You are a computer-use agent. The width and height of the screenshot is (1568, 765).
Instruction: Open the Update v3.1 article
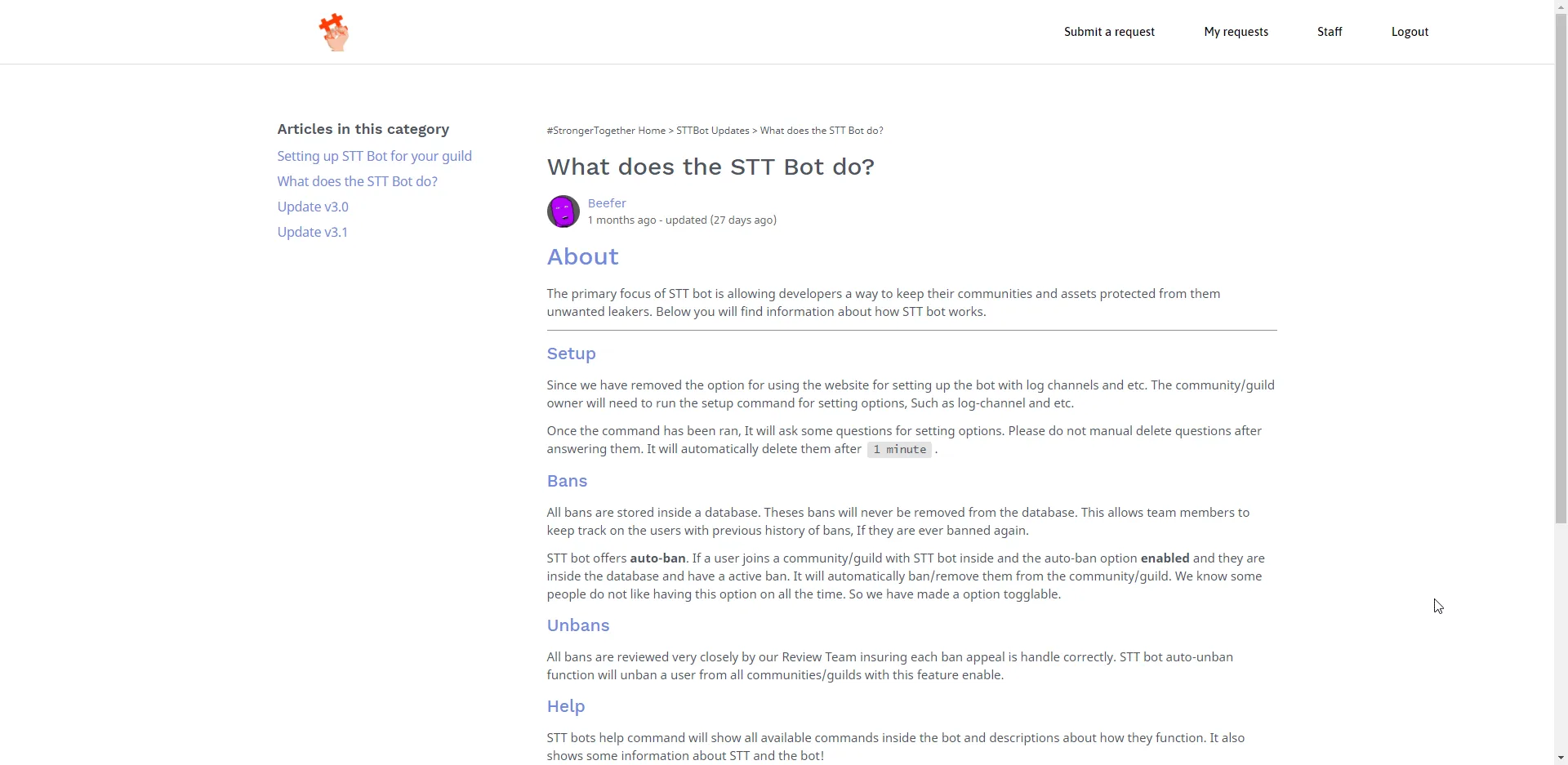point(313,232)
